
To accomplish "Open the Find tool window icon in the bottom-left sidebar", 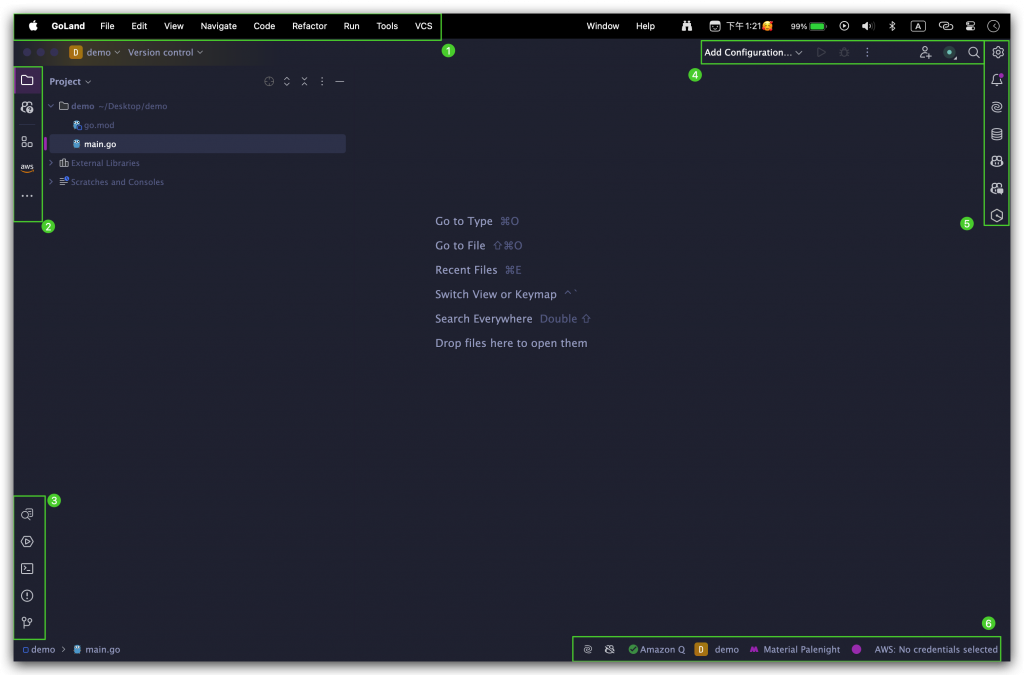I will click(27, 514).
